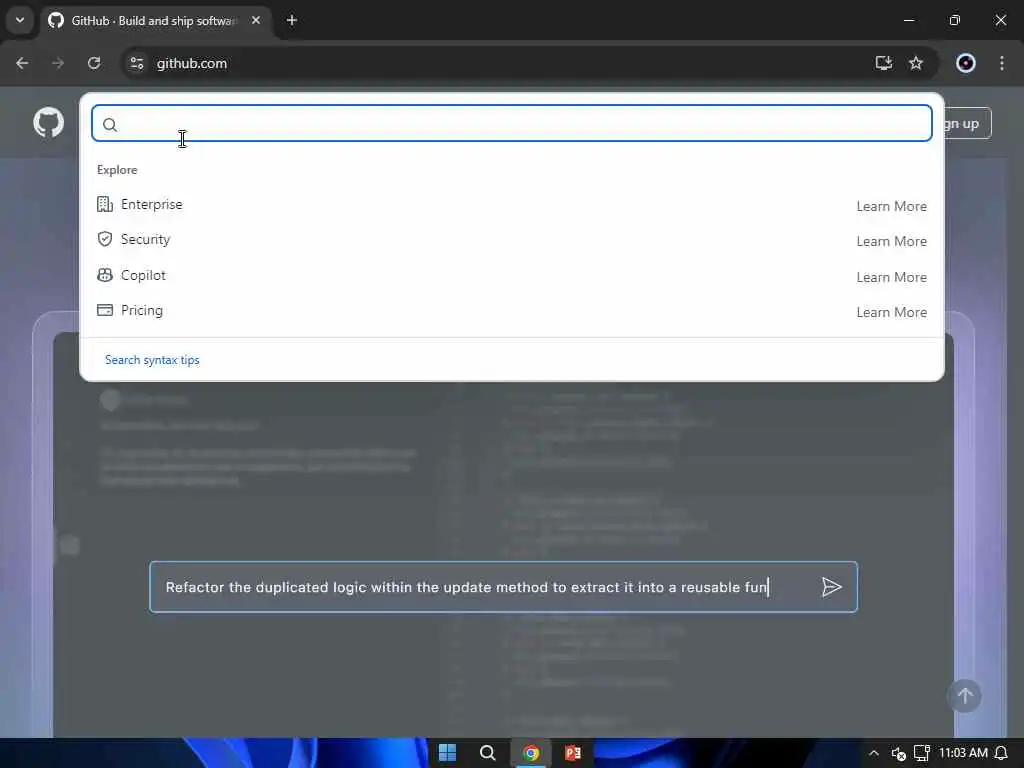1024x768 pixels.
Task: Open the tab search dropdown arrow
Action: click(x=20, y=21)
